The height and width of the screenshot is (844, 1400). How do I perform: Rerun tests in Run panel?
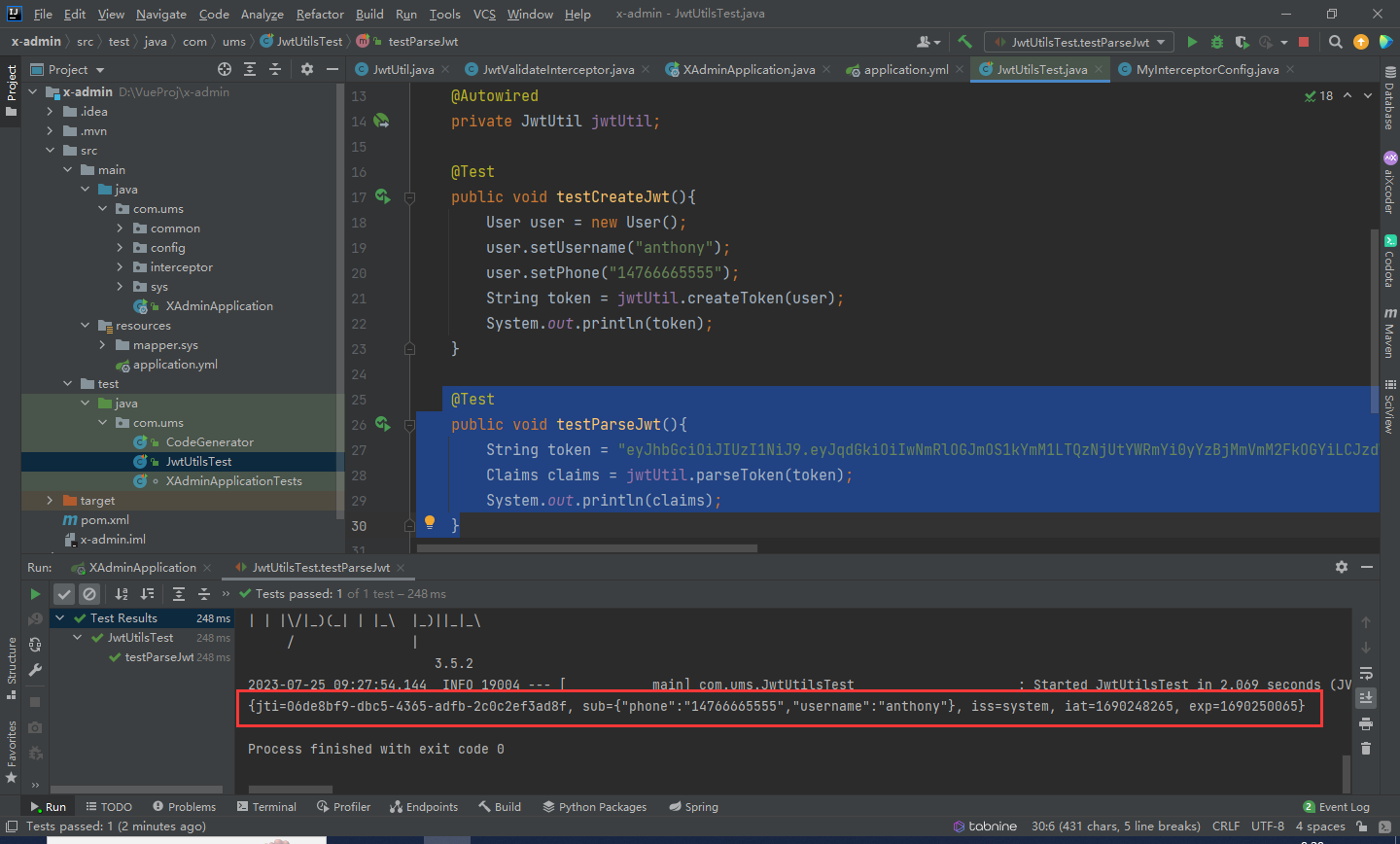tap(35, 594)
